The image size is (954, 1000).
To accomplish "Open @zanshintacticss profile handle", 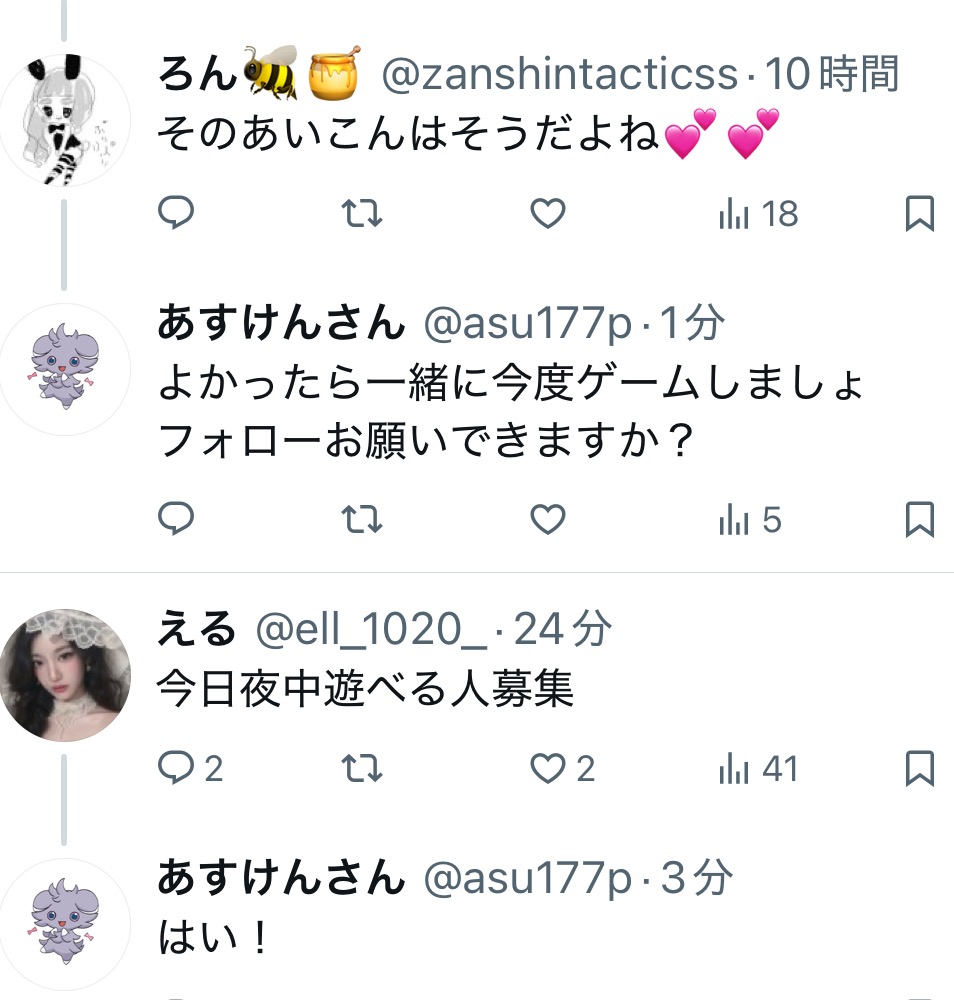I will [559, 74].
